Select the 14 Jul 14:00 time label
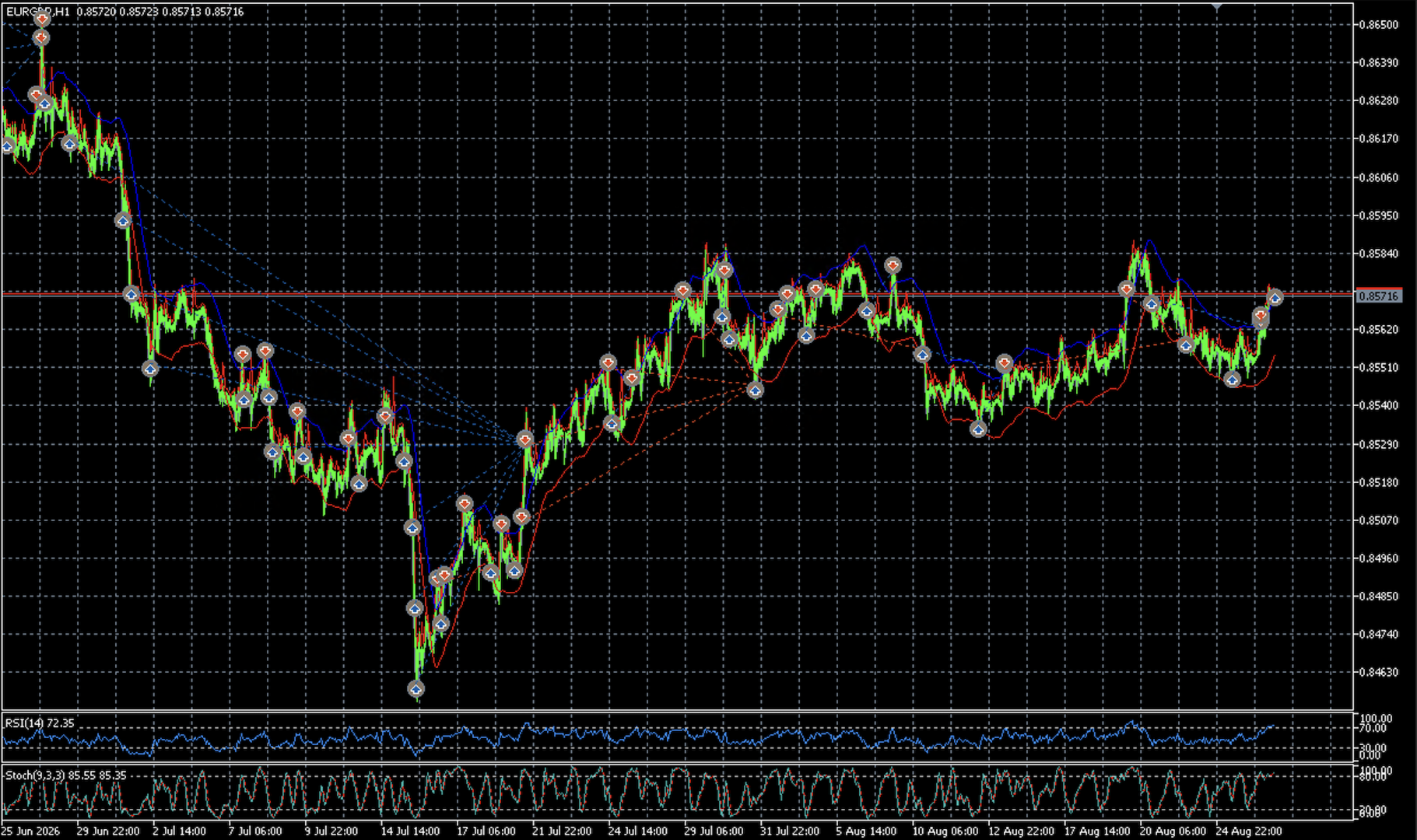The width and height of the screenshot is (1417, 840). (x=410, y=831)
